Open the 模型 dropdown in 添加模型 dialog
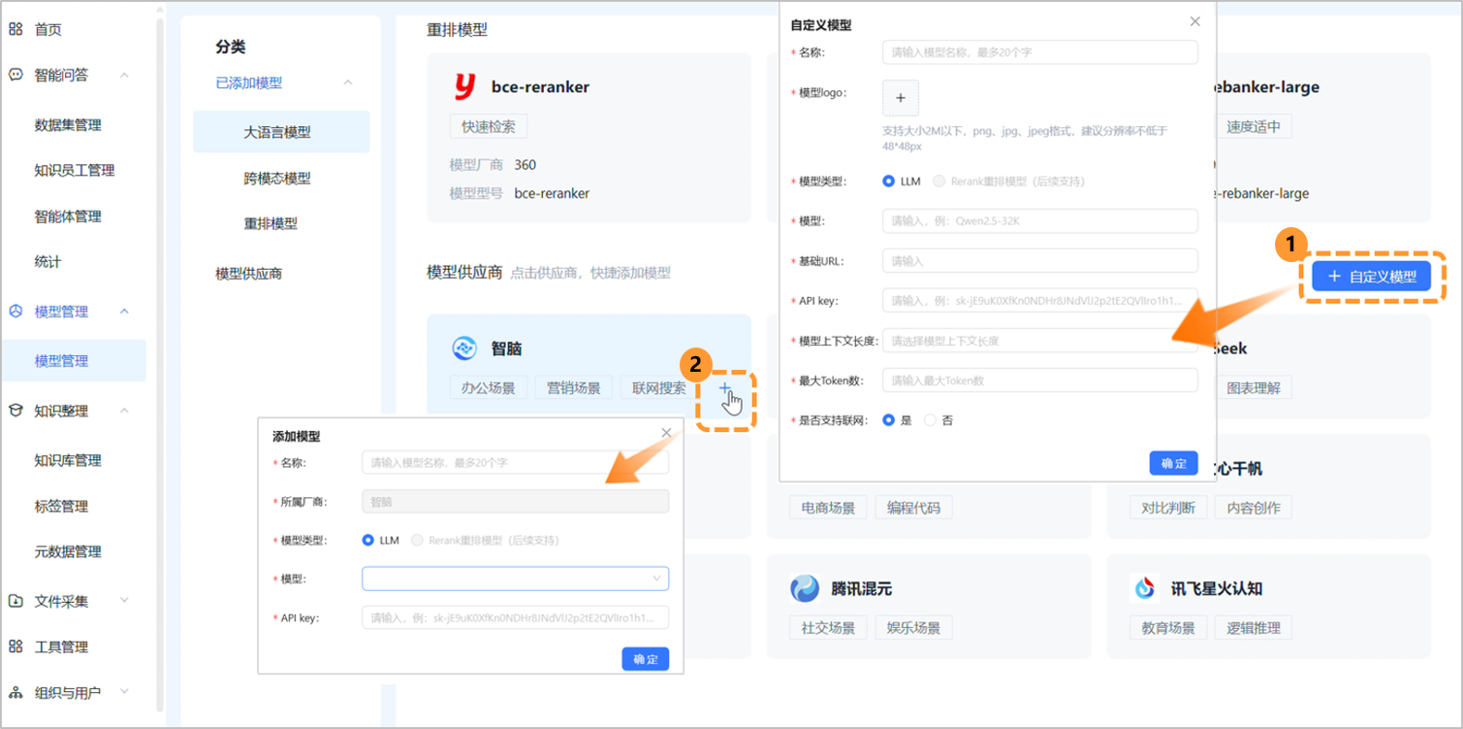 coord(515,578)
